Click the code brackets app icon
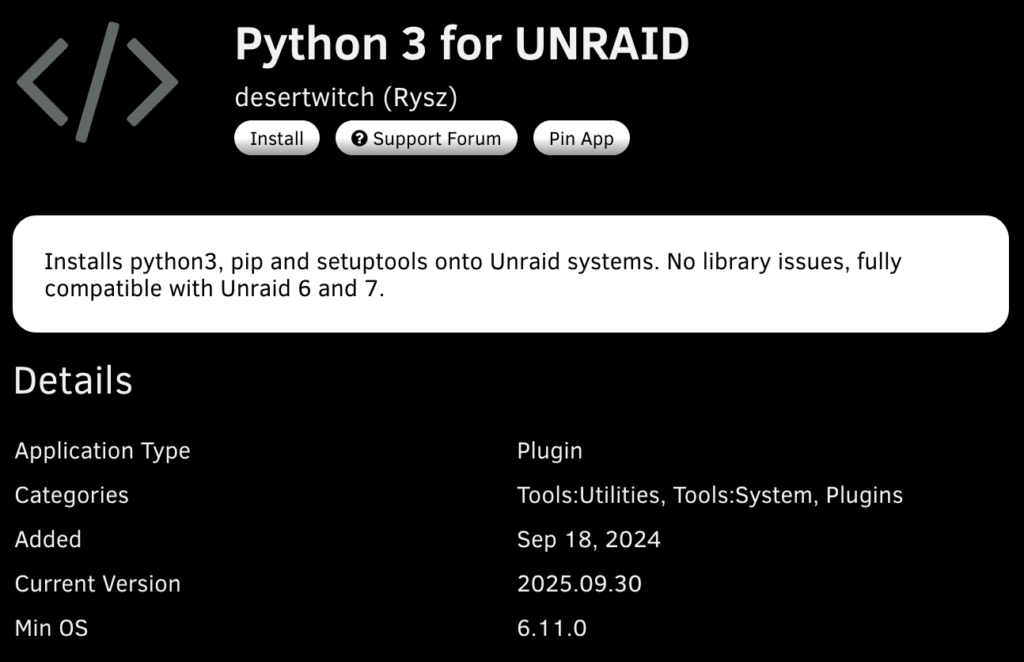This screenshot has width=1024, height=662. pyautogui.click(x=97, y=81)
